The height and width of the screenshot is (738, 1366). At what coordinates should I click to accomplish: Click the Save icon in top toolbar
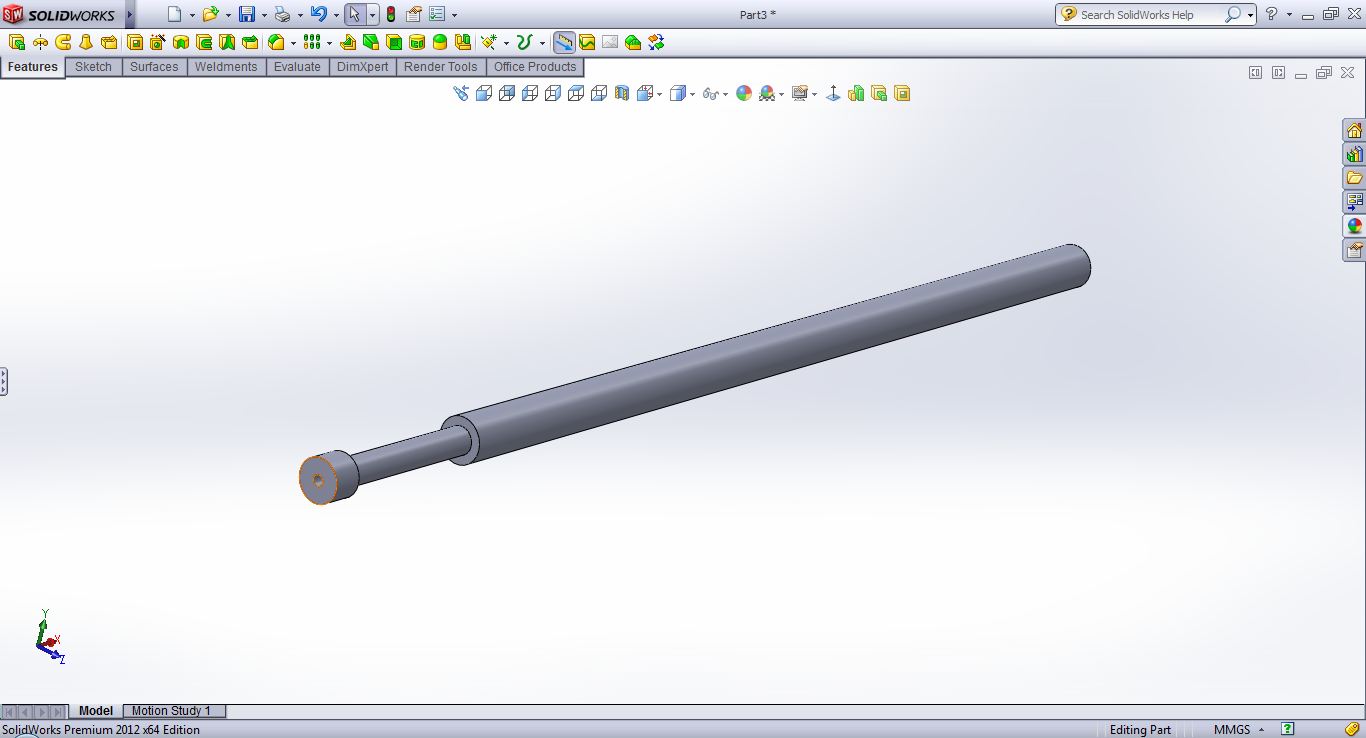pos(247,14)
